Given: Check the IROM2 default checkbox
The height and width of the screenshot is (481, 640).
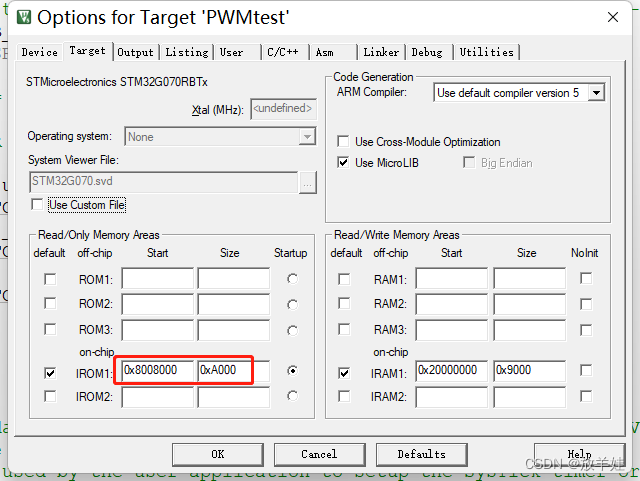Looking at the screenshot, I should [50, 396].
